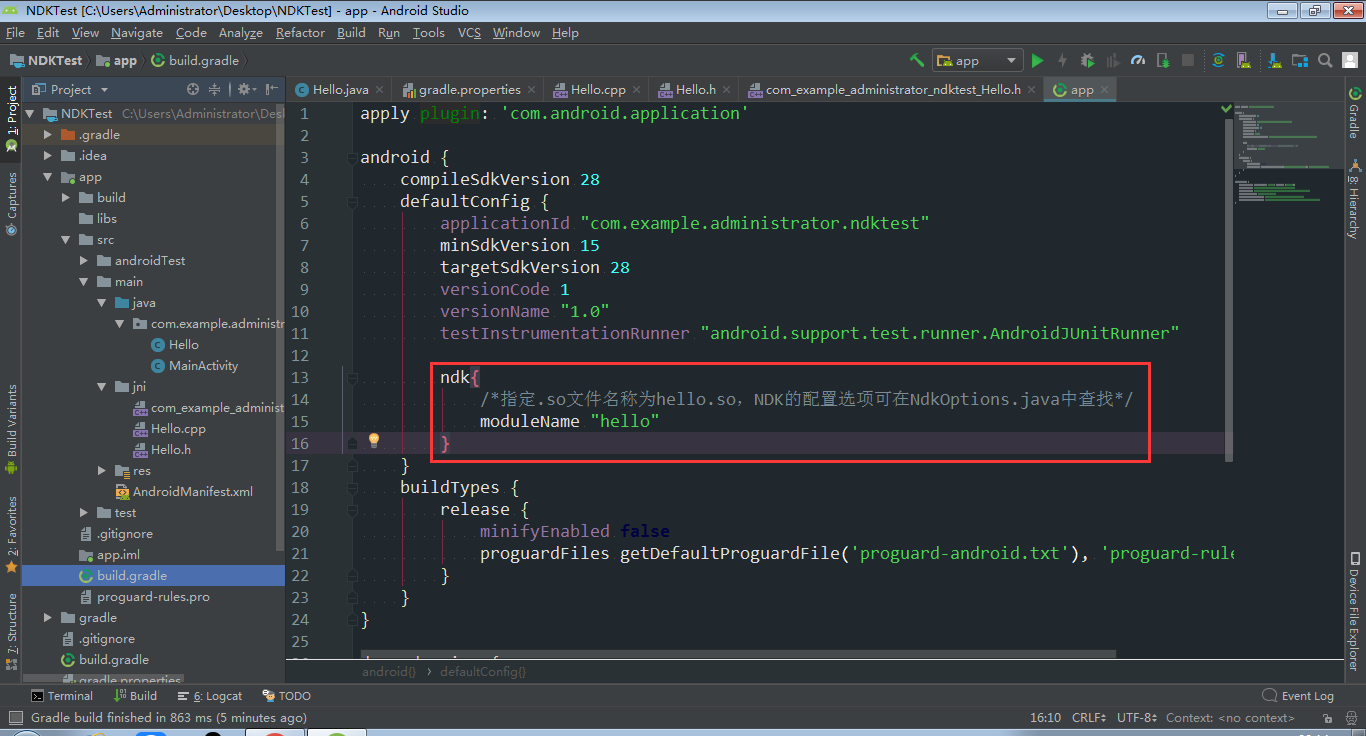Sync project with Gradle files icon

pyautogui.click(x=1218, y=60)
